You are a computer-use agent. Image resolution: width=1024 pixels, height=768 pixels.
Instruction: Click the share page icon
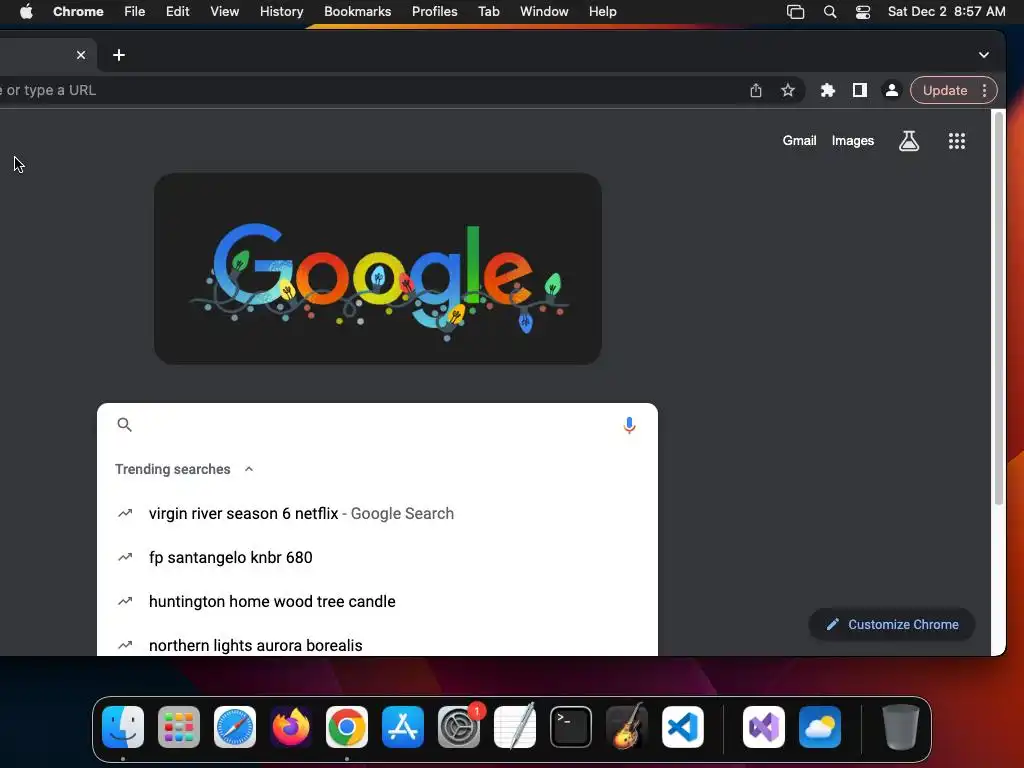pyautogui.click(x=756, y=90)
